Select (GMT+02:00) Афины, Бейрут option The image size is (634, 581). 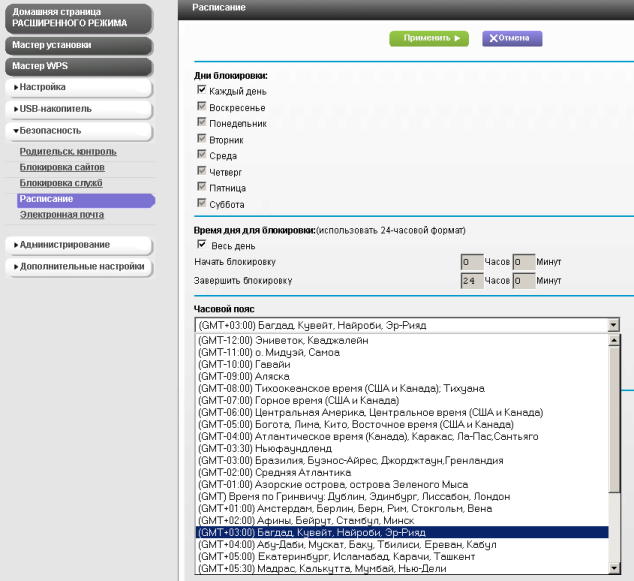402,520
